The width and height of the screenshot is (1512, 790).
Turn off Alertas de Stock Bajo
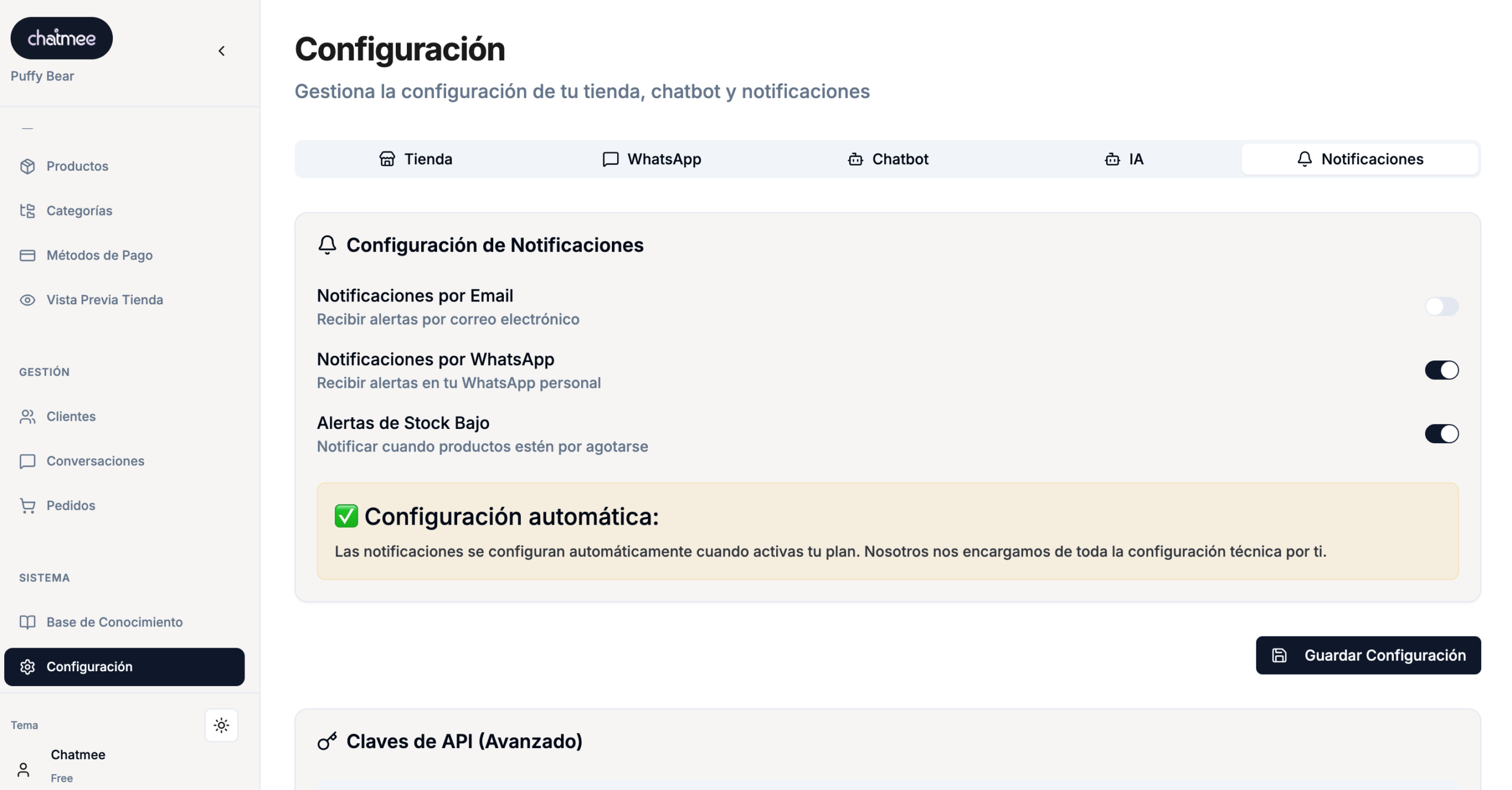(1441, 434)
